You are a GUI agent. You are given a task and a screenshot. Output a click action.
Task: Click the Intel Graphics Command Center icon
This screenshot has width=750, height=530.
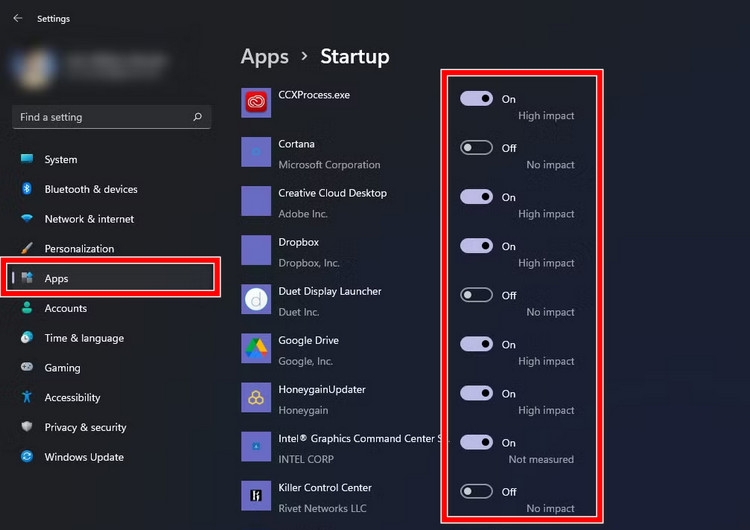[x=256, y=446]
